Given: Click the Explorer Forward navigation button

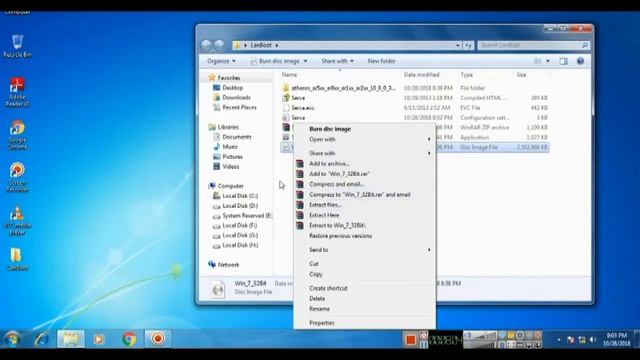Looking at the screenshot, I should 220,45.
